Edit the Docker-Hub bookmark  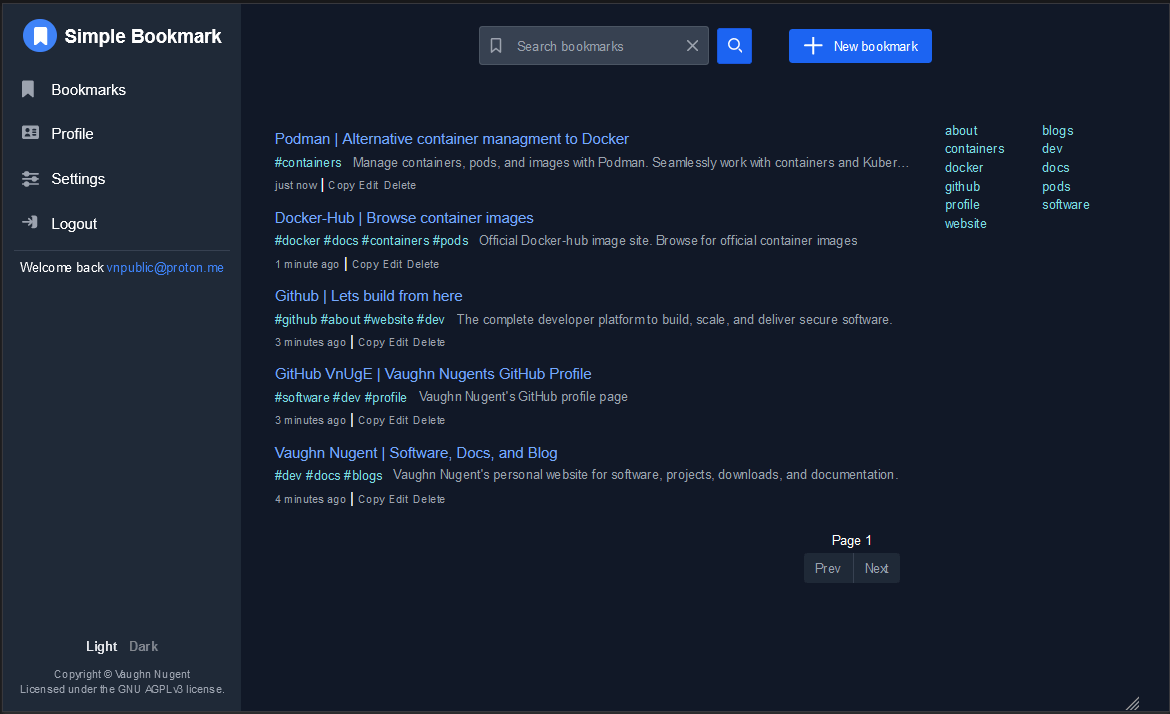392,264
